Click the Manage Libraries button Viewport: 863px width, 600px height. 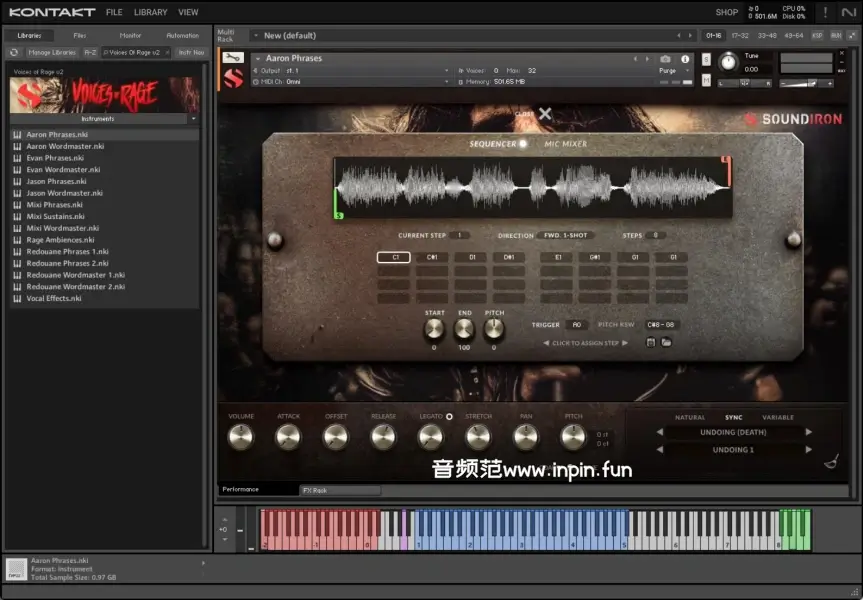click(x=52, y=52)
